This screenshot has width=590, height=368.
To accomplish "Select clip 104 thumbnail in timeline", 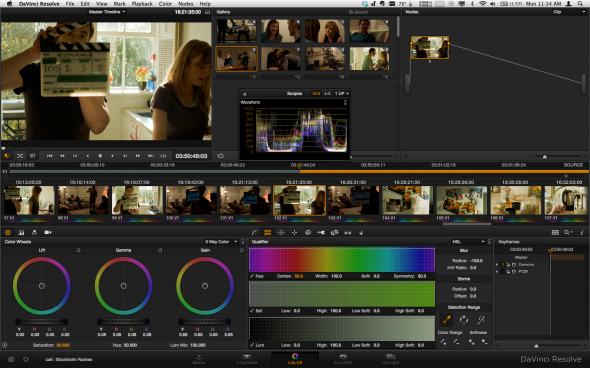I will point(407,200).
